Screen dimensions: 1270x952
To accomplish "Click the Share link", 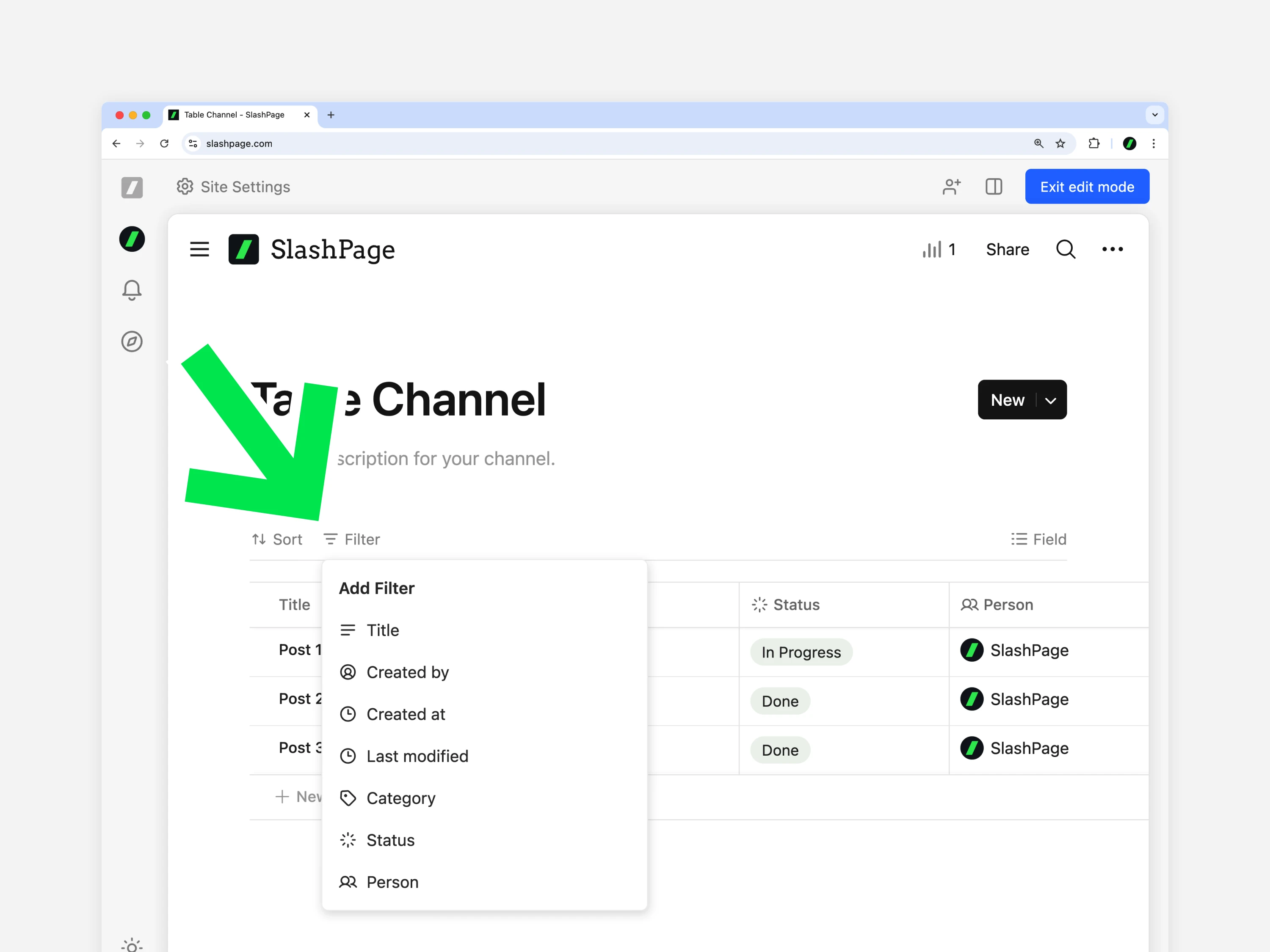I will tap(1008, 249).
